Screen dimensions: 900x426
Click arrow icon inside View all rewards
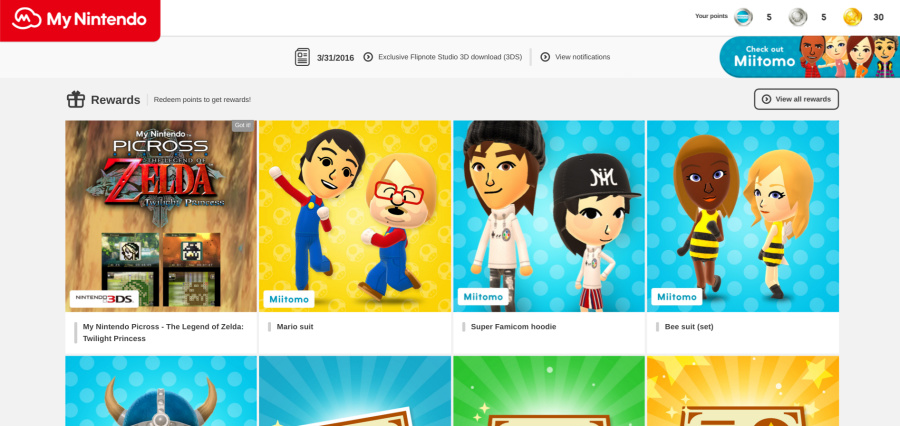[x=766, y=99]
